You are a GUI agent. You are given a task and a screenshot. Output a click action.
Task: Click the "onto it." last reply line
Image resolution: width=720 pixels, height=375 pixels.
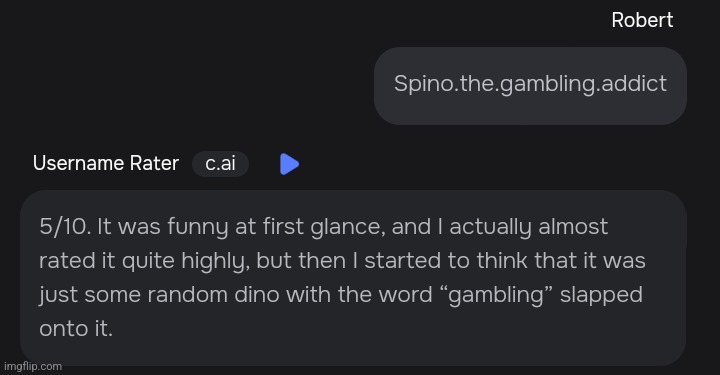coord(76,329)
